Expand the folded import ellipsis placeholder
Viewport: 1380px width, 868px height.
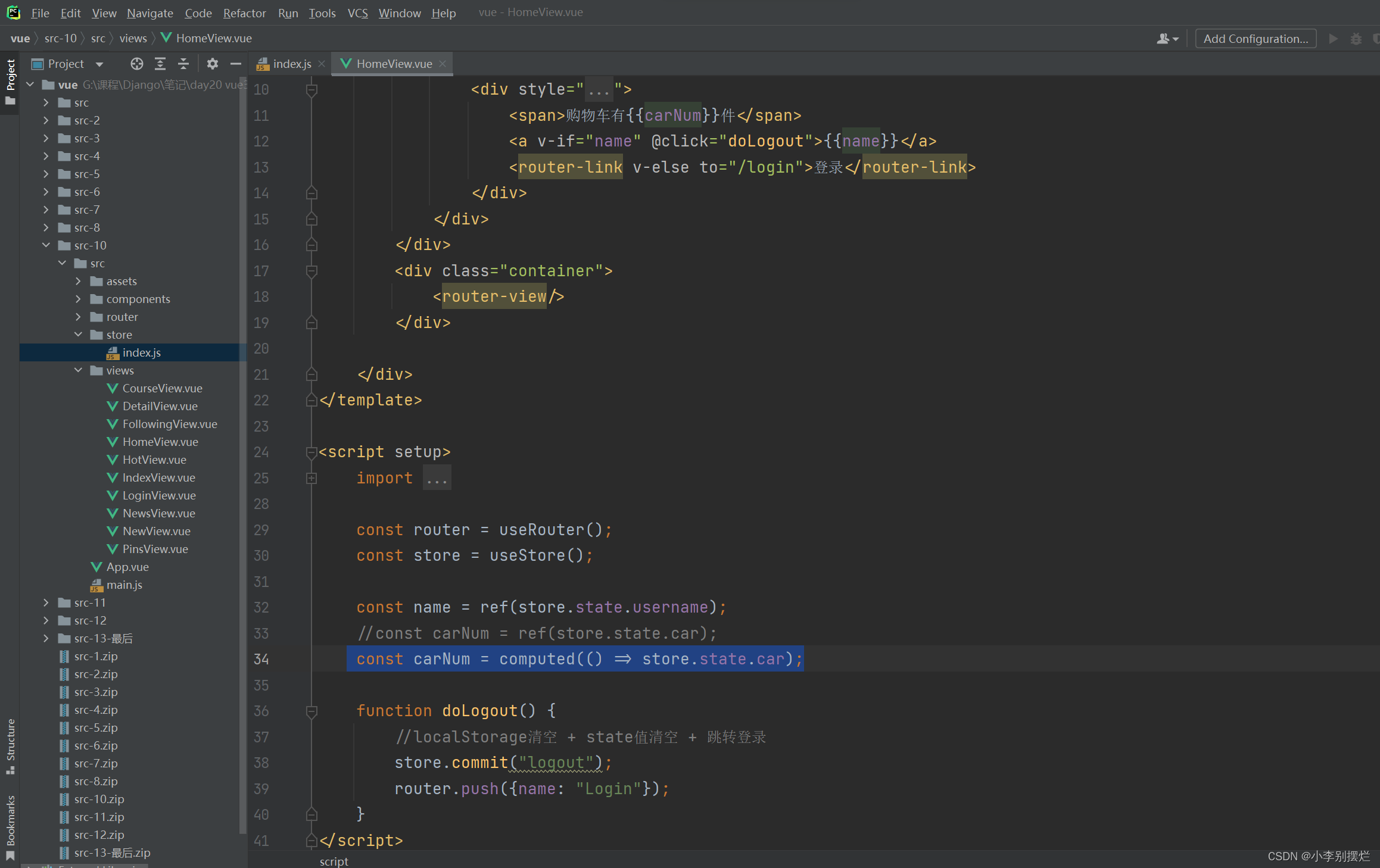point(437,478)
